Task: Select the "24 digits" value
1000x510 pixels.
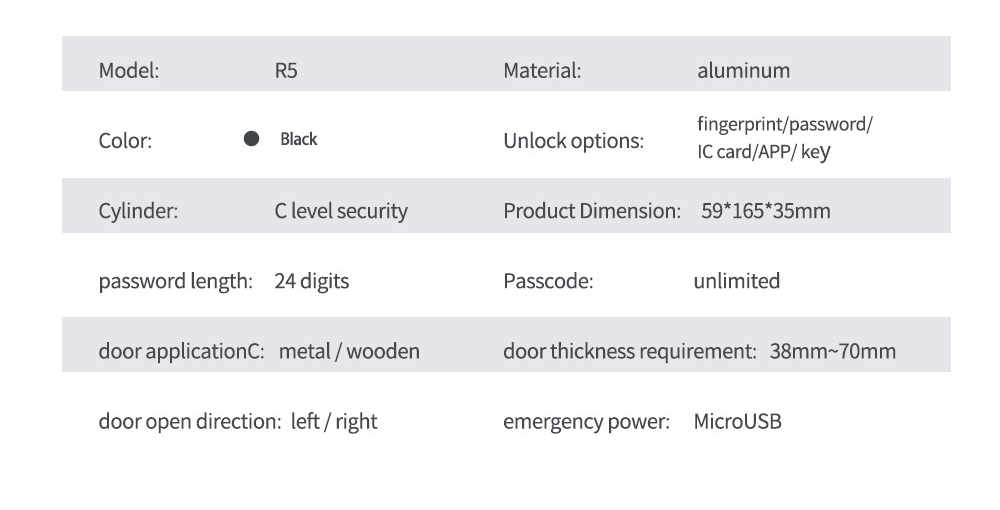Action: click(311, 281)
